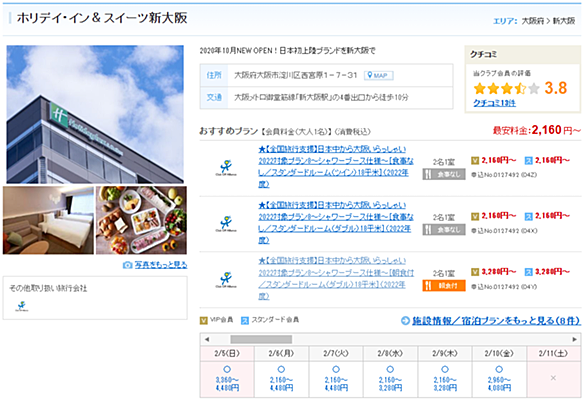This screenshot has height=403, width=586.
Task: Click VIP price icon in first plan row
Action: 475,161
